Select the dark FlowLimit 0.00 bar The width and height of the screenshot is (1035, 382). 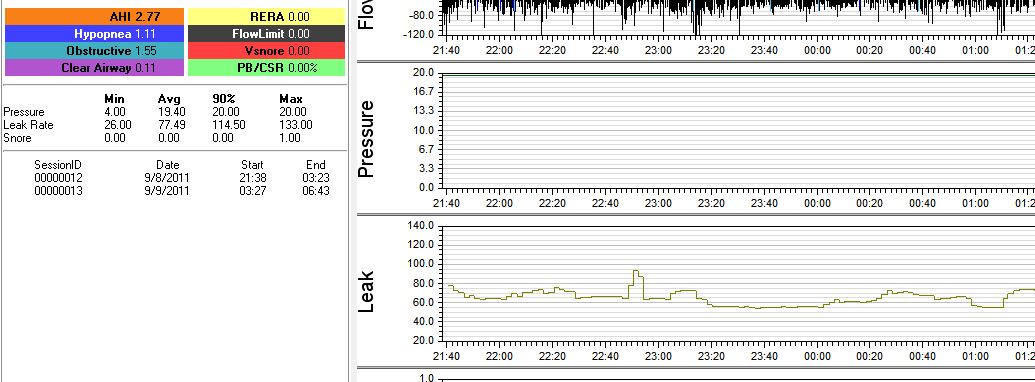pyautogui.click(x=267, y=33)
